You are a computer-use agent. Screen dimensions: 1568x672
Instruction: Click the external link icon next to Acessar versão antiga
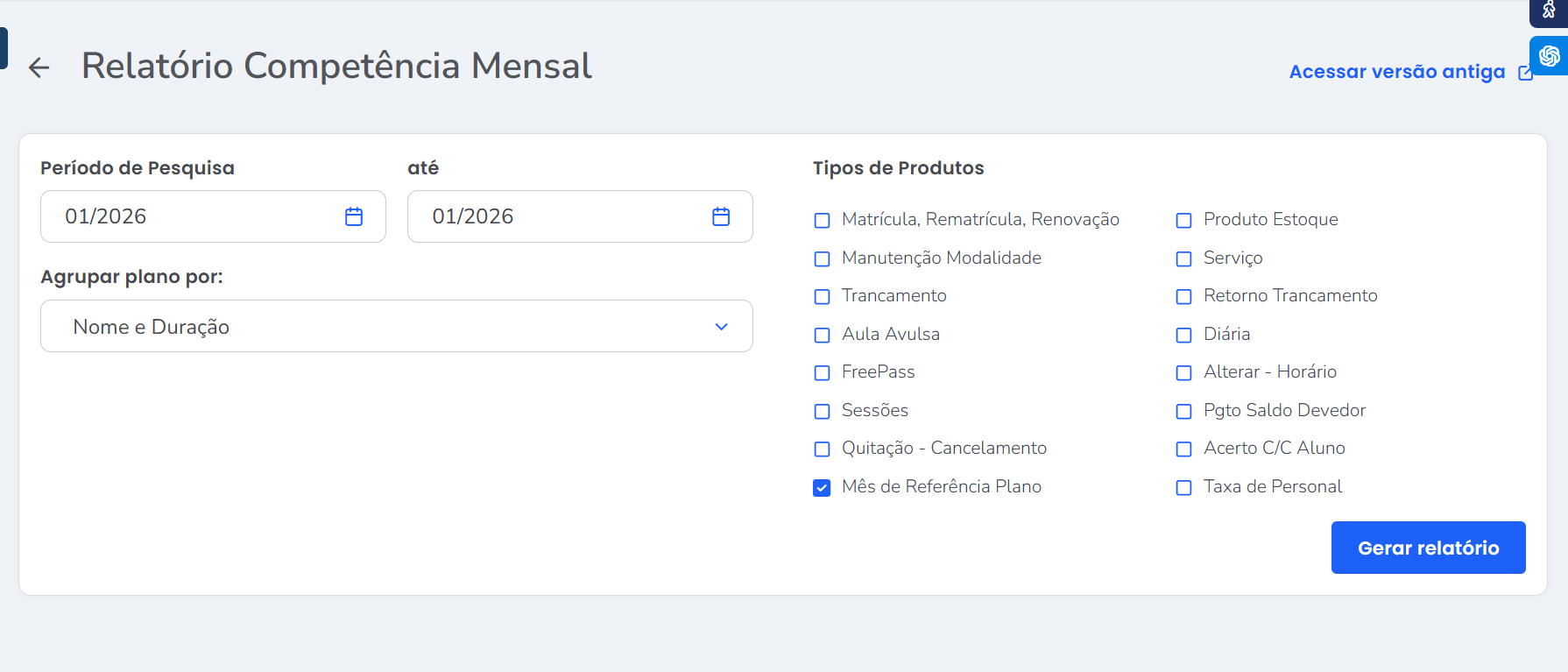[x=1525, y=73]
